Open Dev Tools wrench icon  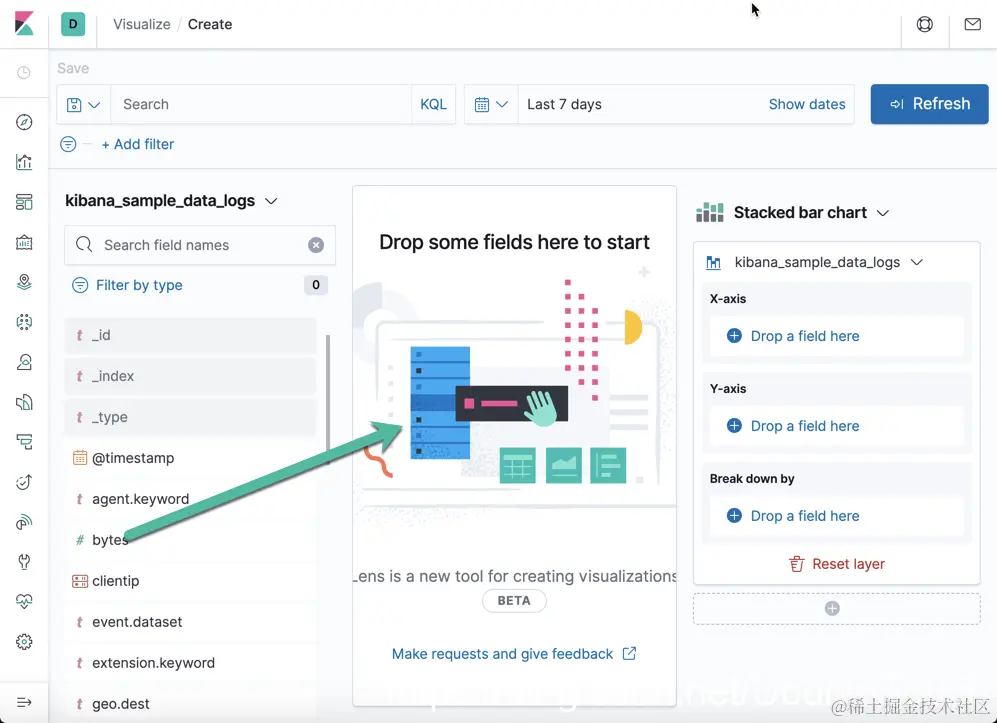click(24, 562)
